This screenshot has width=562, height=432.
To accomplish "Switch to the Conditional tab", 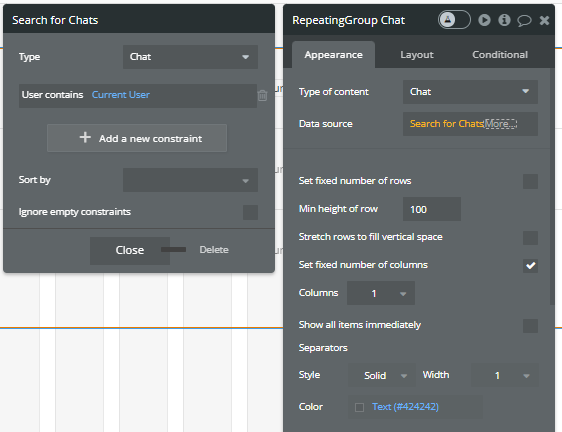I will (x=500, y=55).
